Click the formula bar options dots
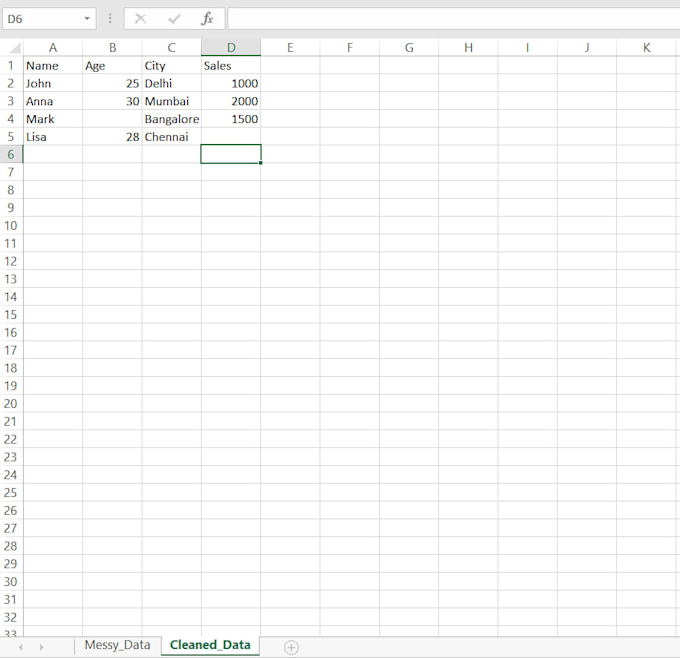 (x=110, y=19)
